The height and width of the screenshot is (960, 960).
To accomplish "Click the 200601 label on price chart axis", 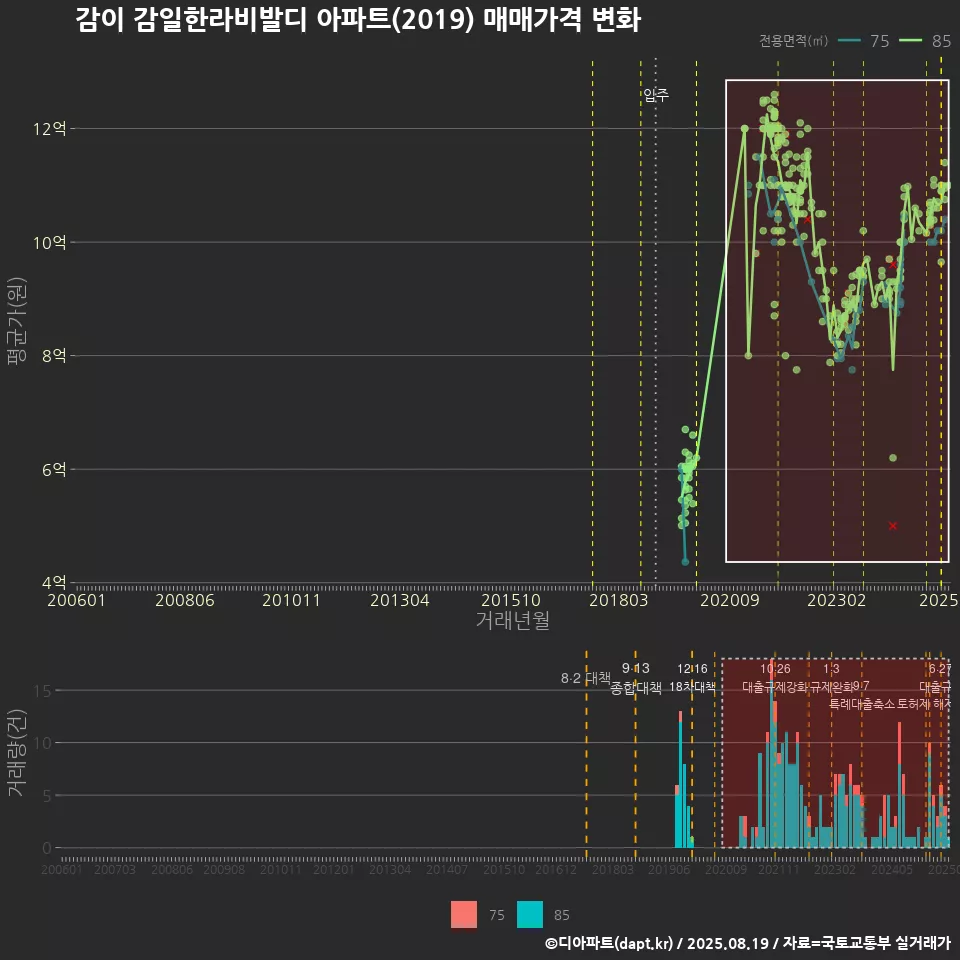I will pyautogui.click(x=77, y=600).
